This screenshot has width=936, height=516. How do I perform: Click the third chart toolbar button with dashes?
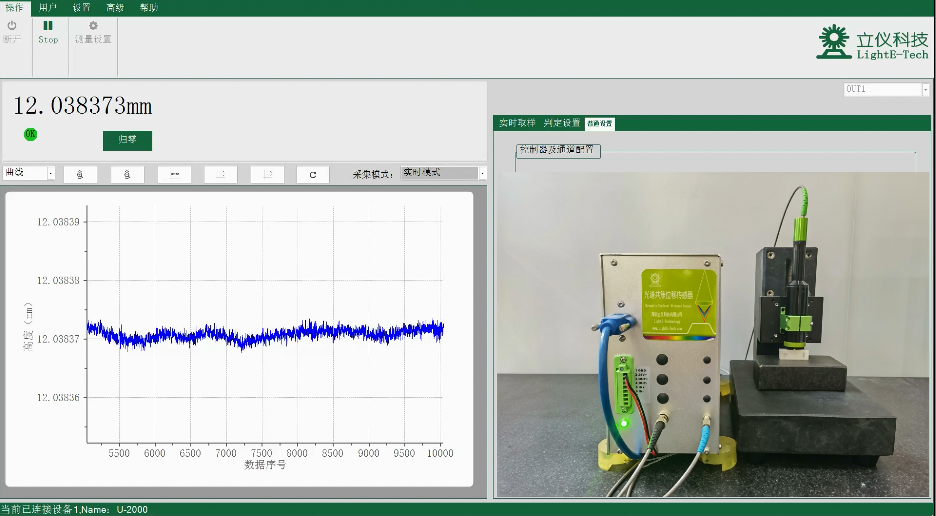point(174,174)
